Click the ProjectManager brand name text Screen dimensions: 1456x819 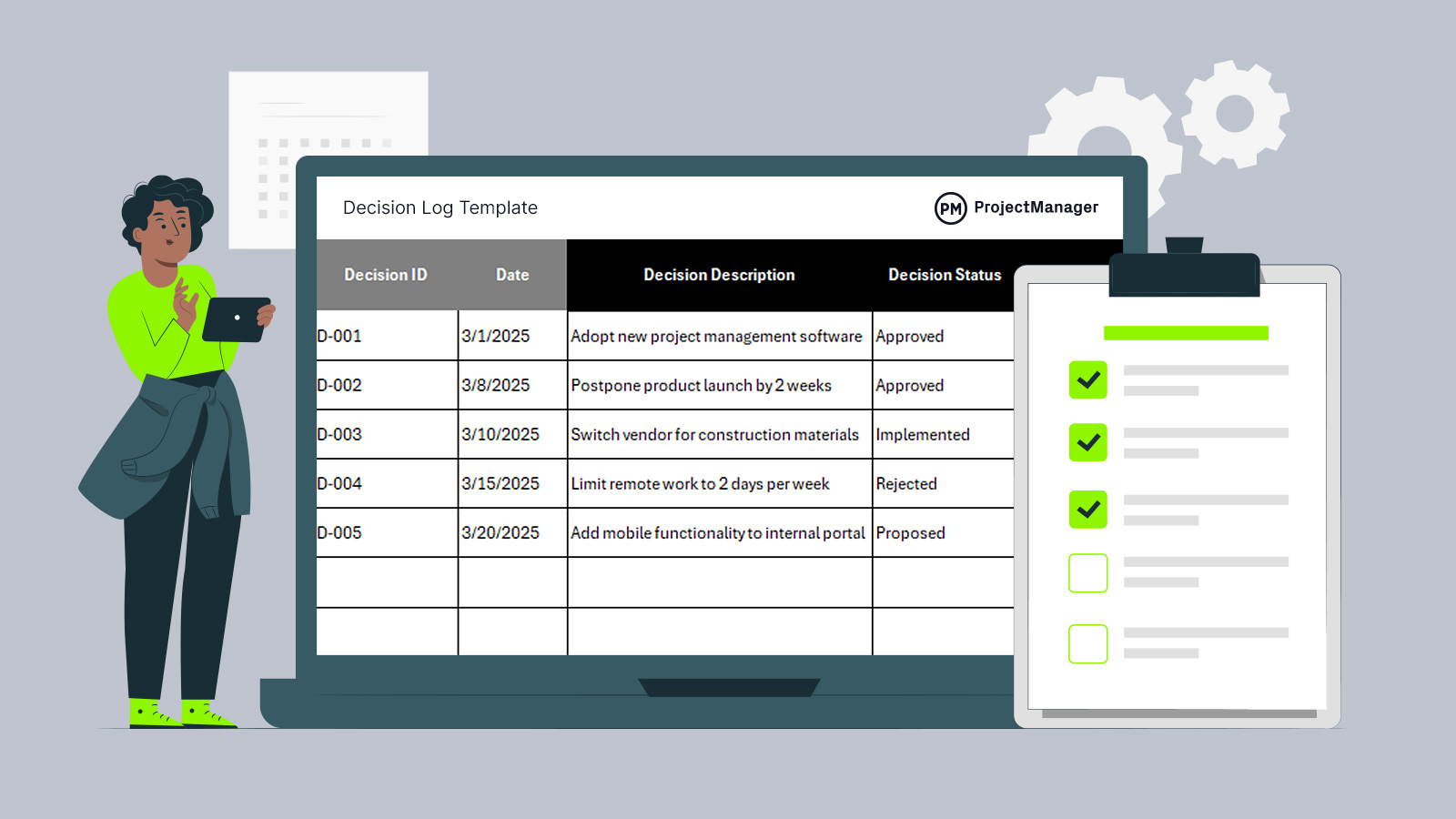pos(1036,207)
